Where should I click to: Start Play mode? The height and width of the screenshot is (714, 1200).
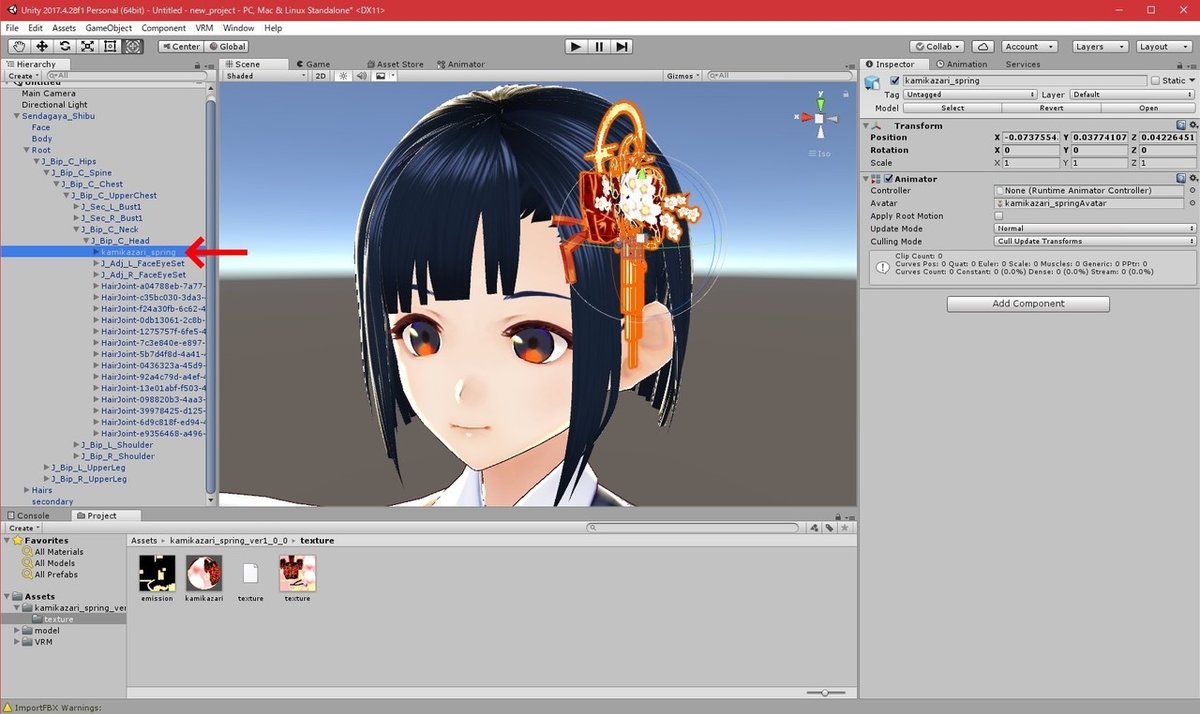(575, 46)
